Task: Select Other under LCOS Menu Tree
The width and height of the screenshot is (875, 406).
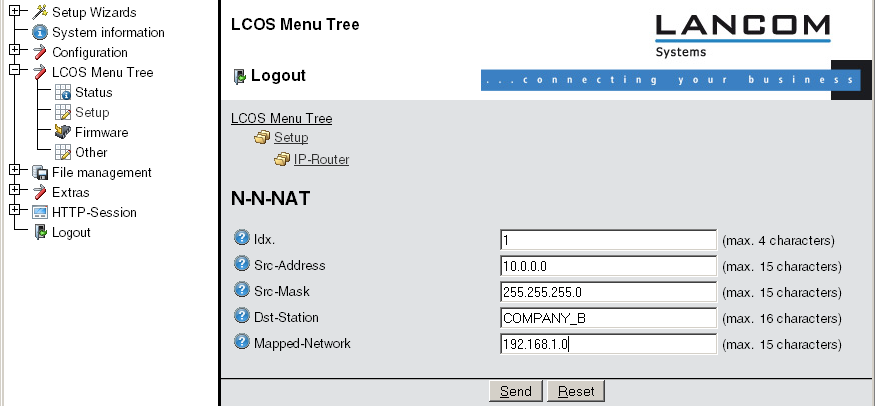Action: pyautogui.click(x=91, y=152)
